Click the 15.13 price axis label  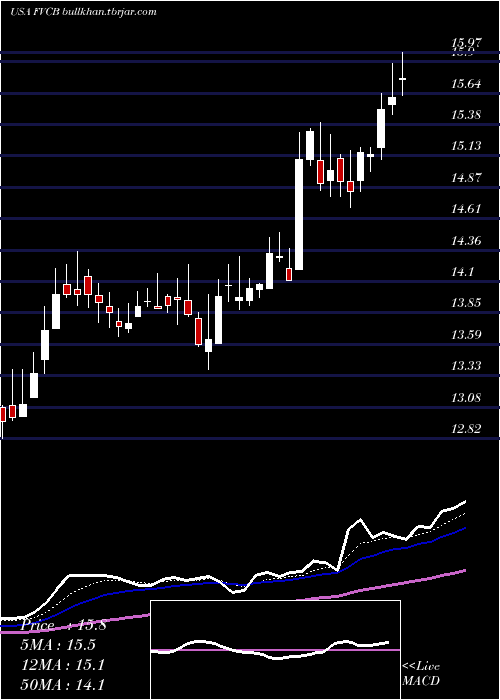[467, 146]
